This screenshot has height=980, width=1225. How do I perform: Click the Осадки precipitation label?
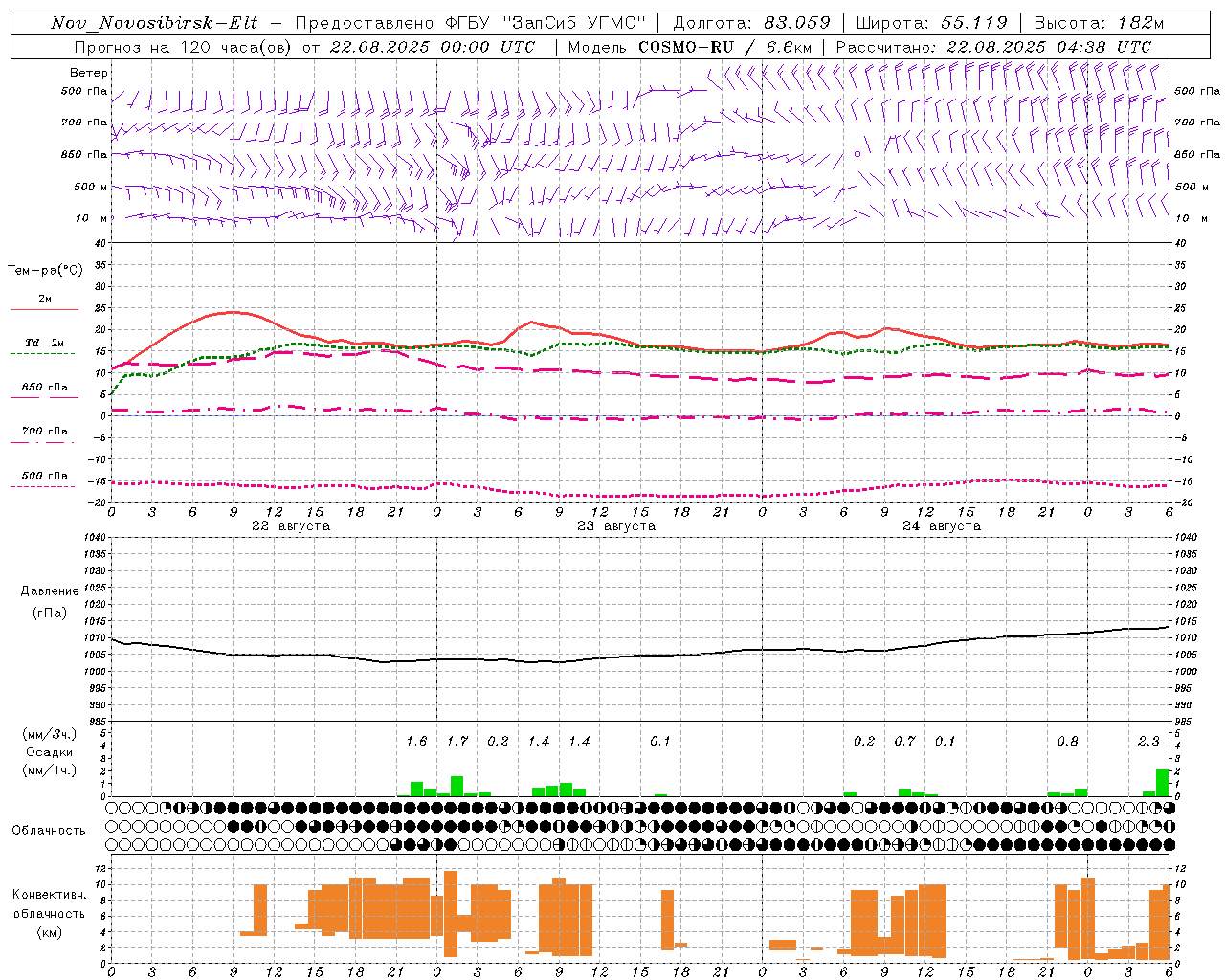[49, 752]
